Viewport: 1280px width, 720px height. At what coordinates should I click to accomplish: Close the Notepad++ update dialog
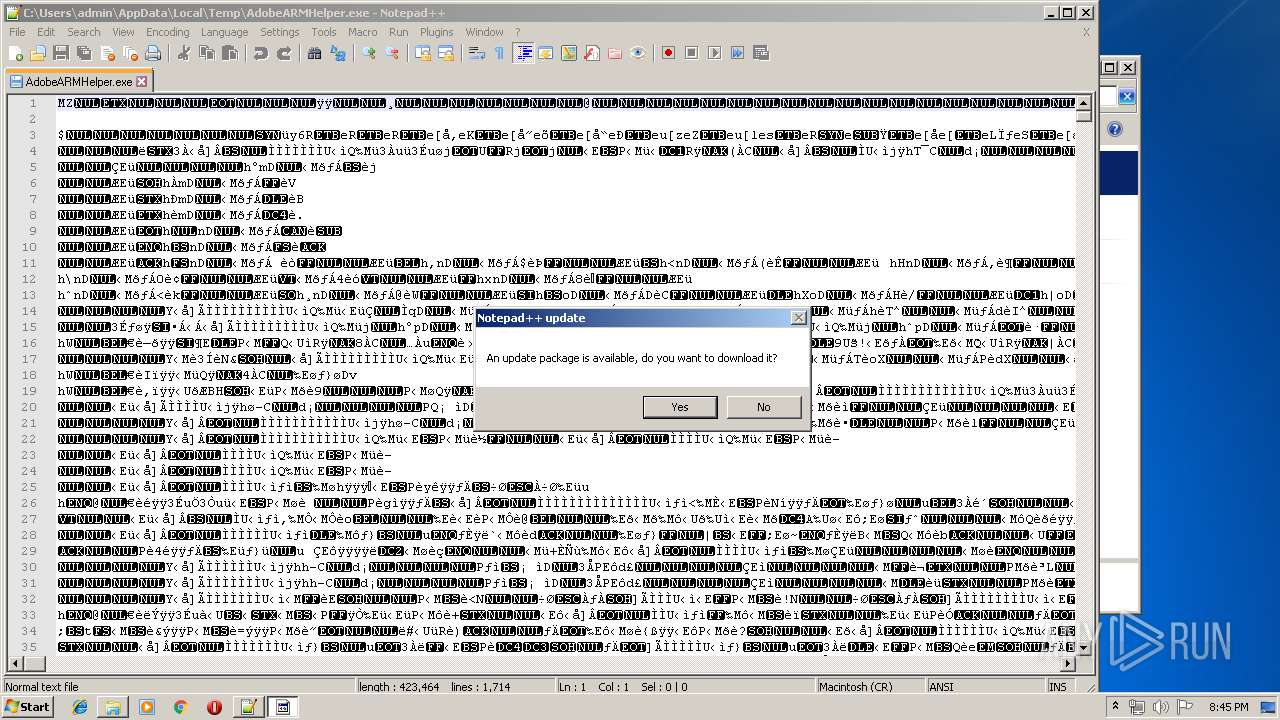(x=798, y=318)
